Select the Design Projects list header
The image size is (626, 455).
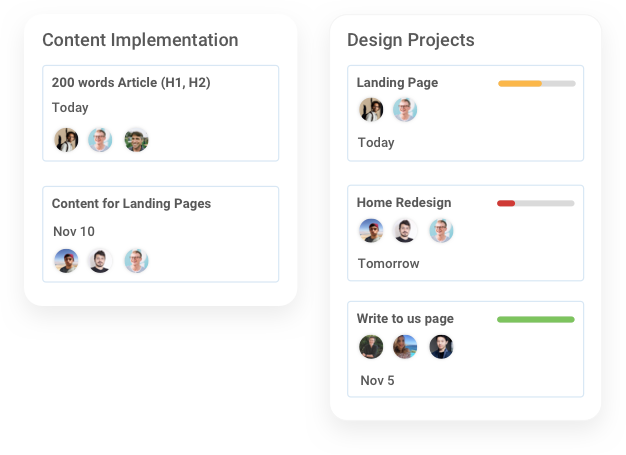click(410, 40)
